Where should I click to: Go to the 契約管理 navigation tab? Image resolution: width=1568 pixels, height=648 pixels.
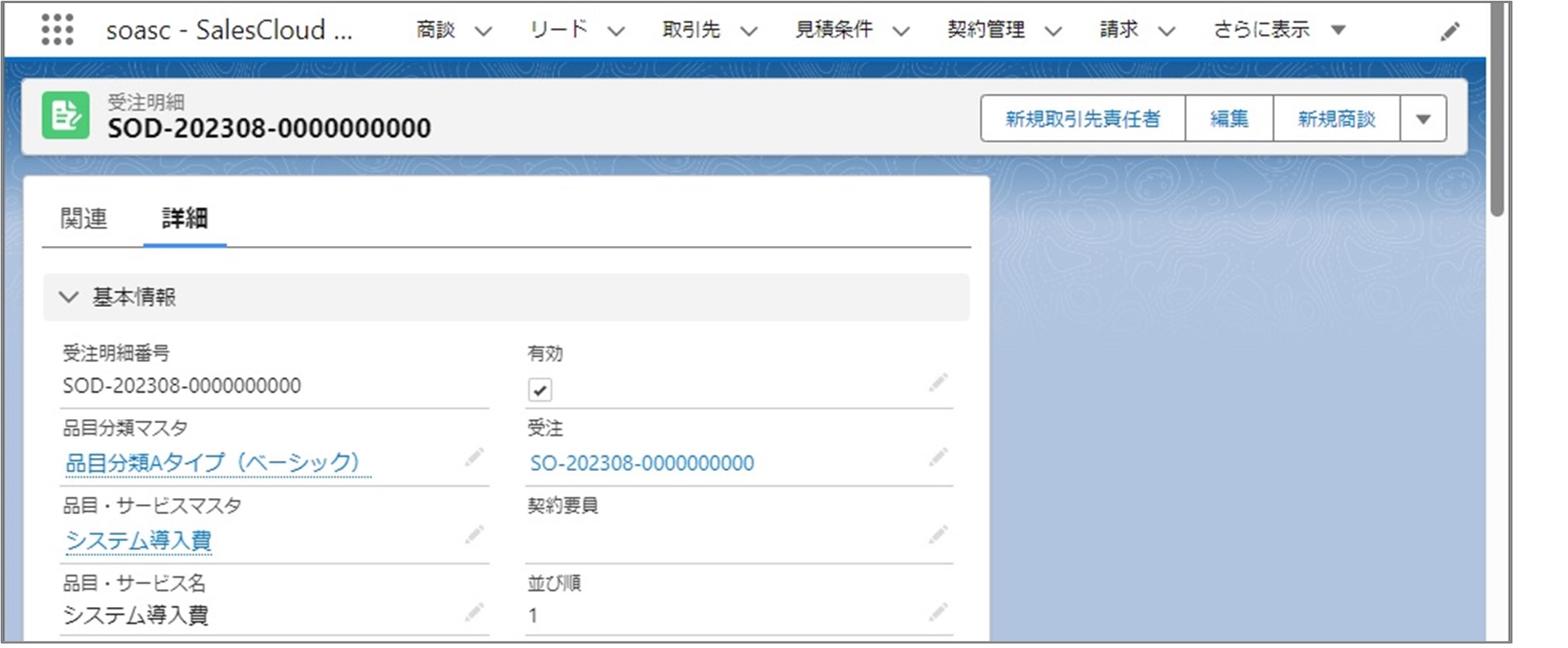pos(986,29)
